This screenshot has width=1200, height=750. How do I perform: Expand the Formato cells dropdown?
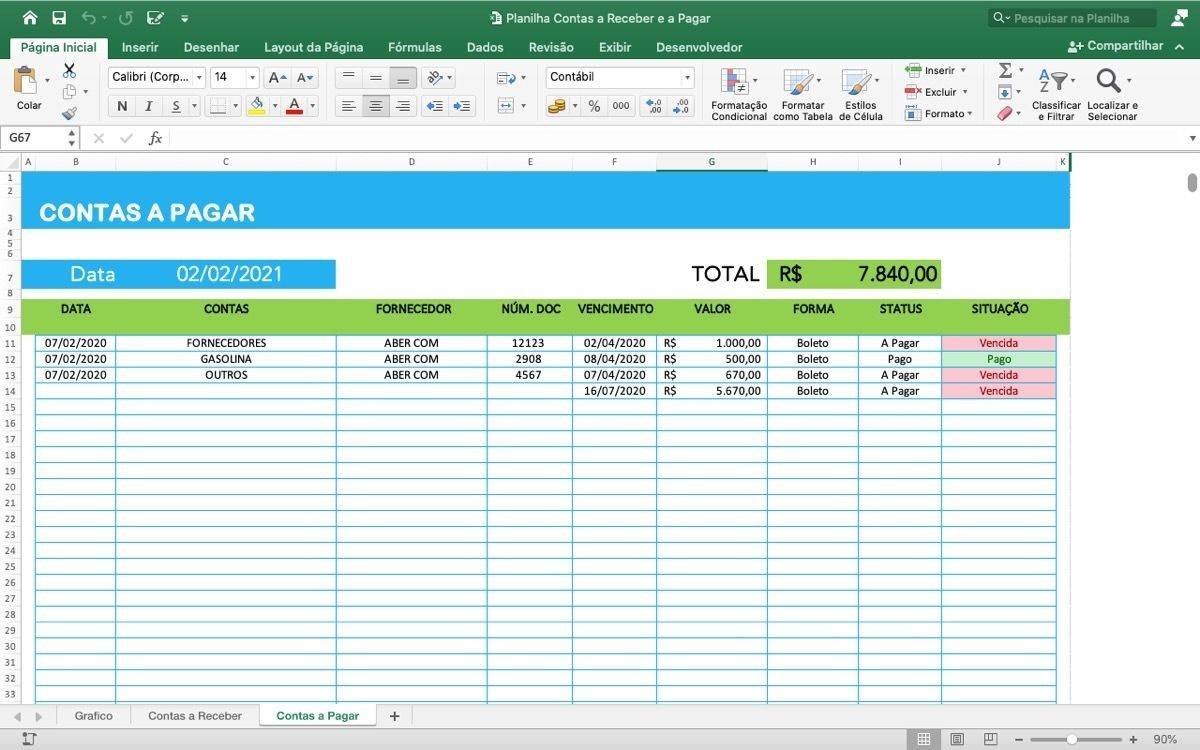pos(972,114)
